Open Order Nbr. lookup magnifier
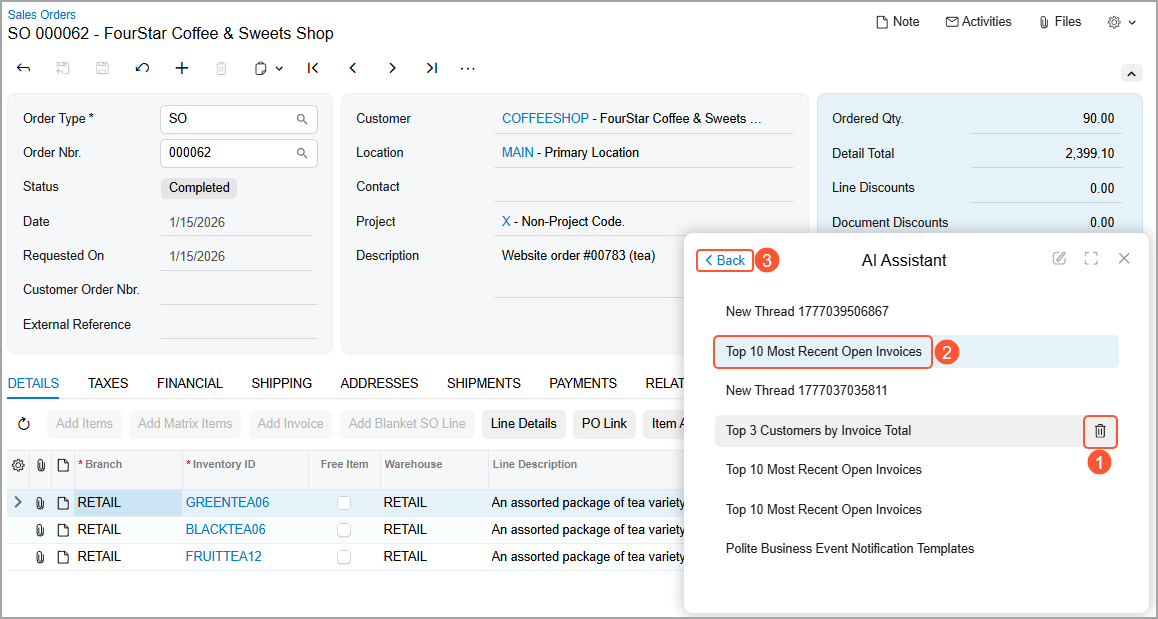 302,153
